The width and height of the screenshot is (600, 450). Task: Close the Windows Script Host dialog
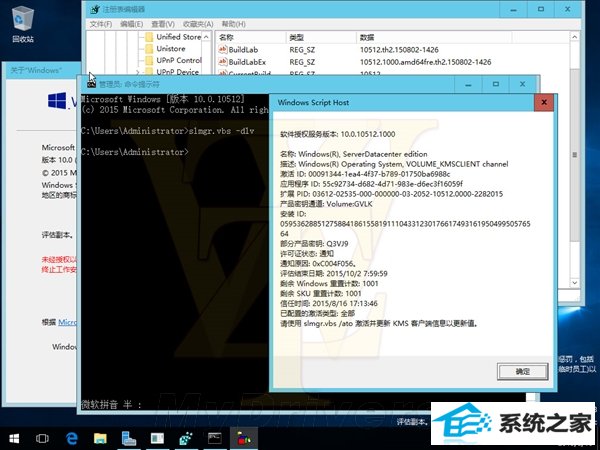click(x=544, y=102)
